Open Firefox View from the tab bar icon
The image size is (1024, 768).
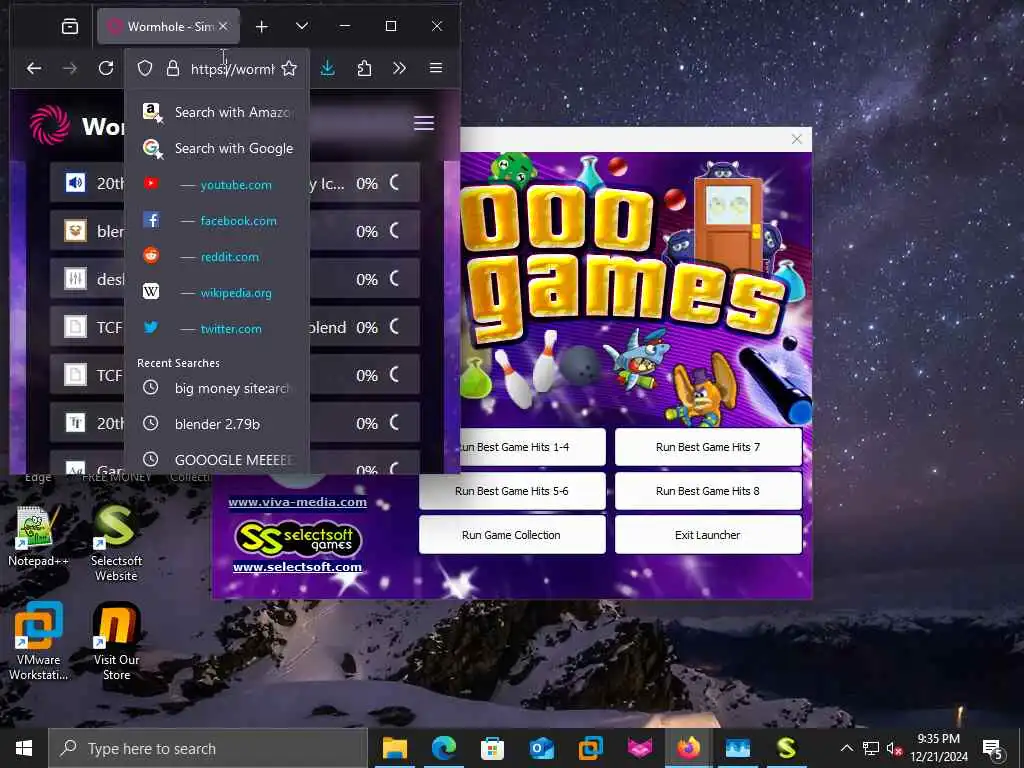(x=70, y=26)
